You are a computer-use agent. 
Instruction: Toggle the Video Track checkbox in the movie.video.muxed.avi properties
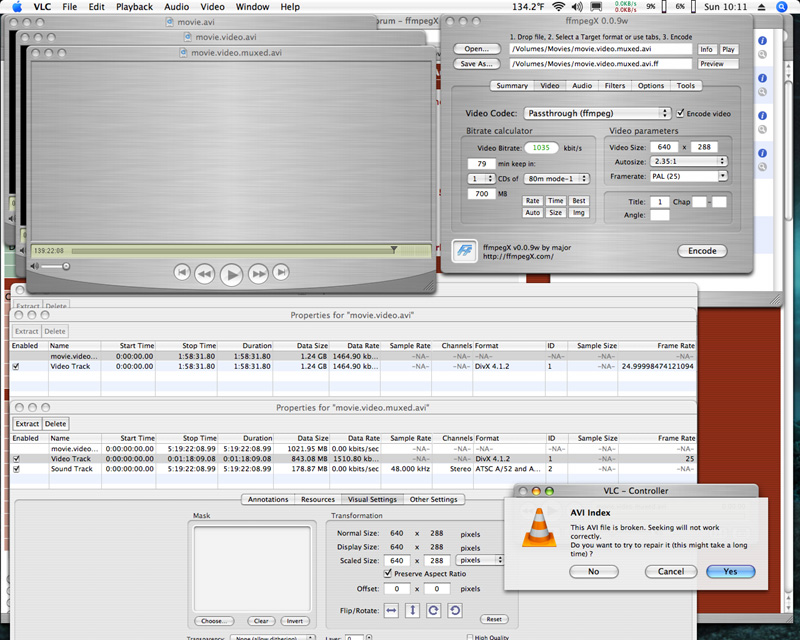[16, 459]
